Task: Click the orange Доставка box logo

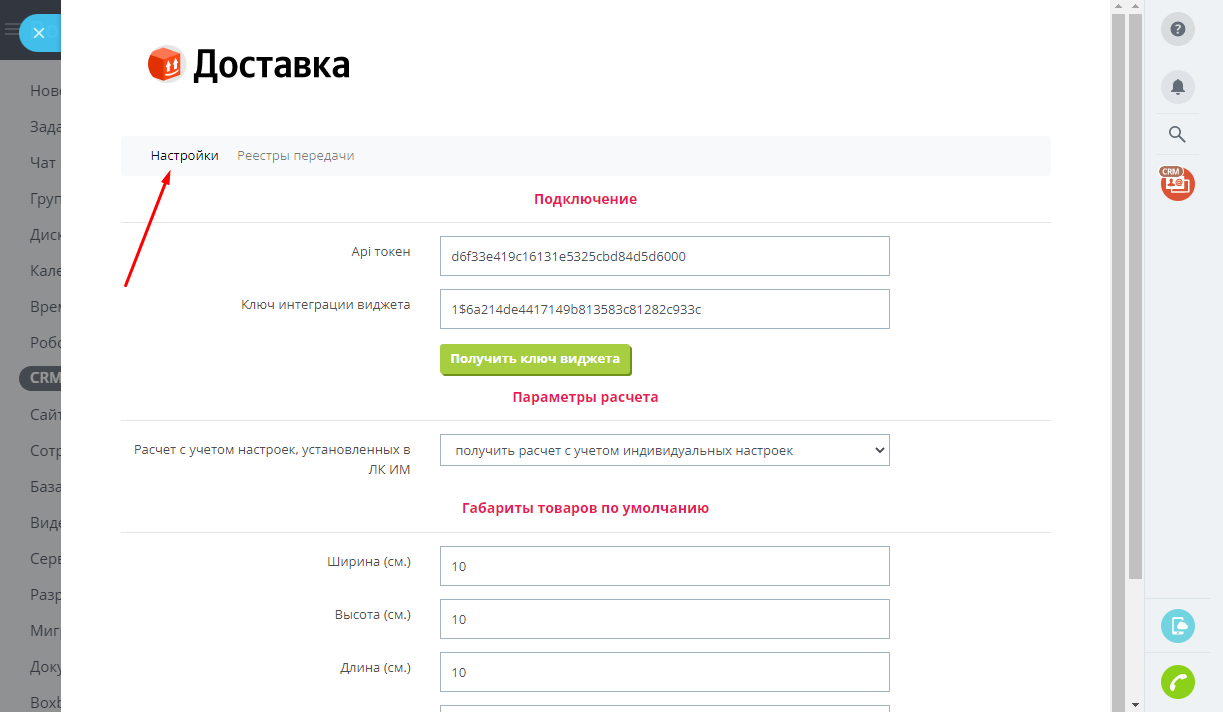Action: [166, 64]
